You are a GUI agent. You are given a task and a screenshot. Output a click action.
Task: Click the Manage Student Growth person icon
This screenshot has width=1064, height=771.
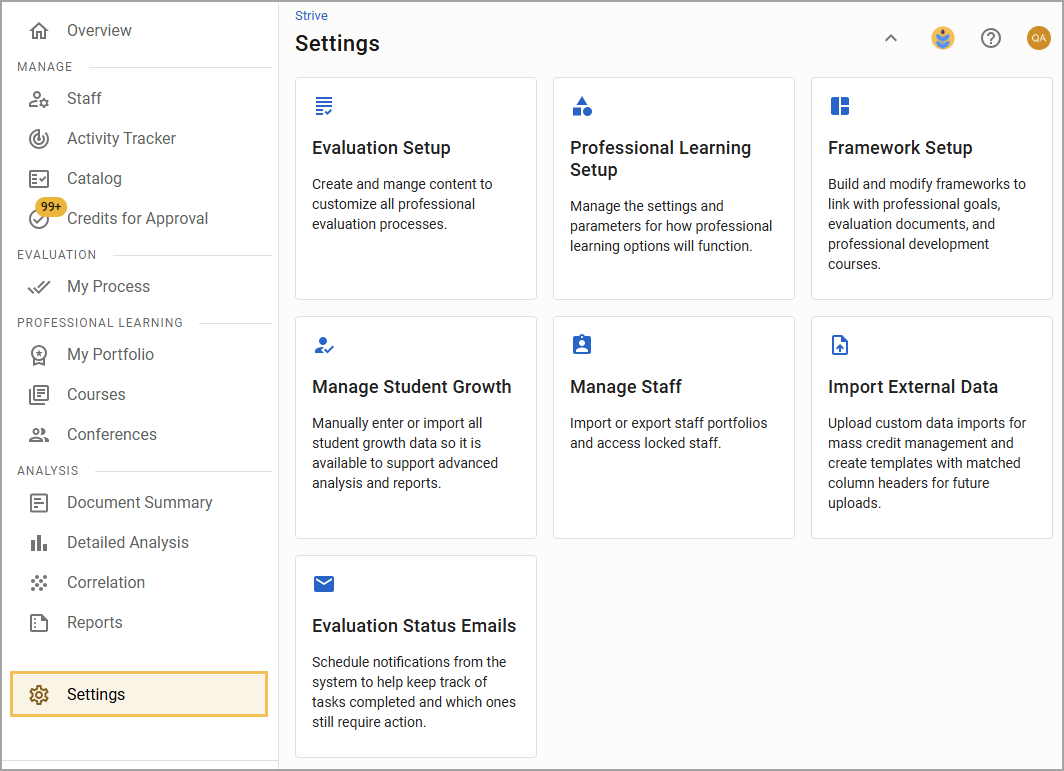(x=323, y=345)
